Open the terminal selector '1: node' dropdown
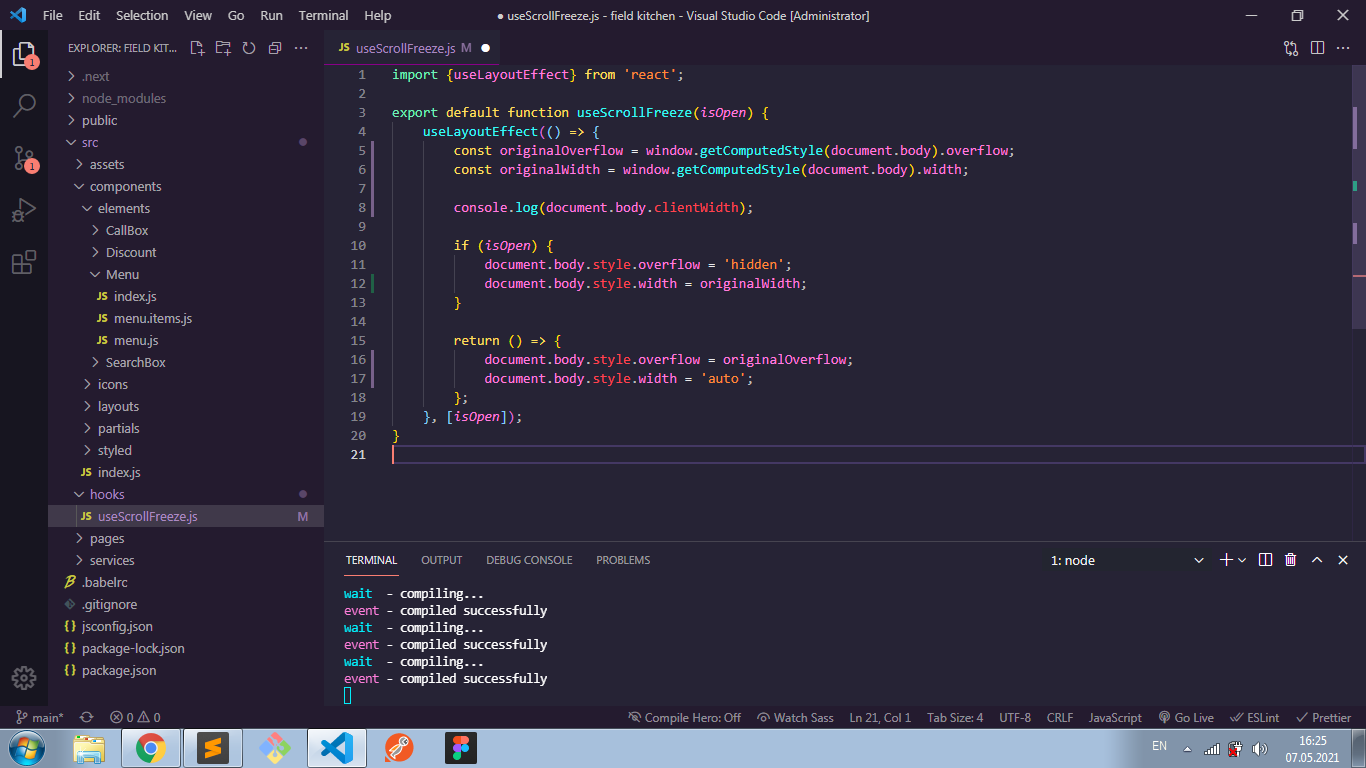 [x=1127, y=560]
